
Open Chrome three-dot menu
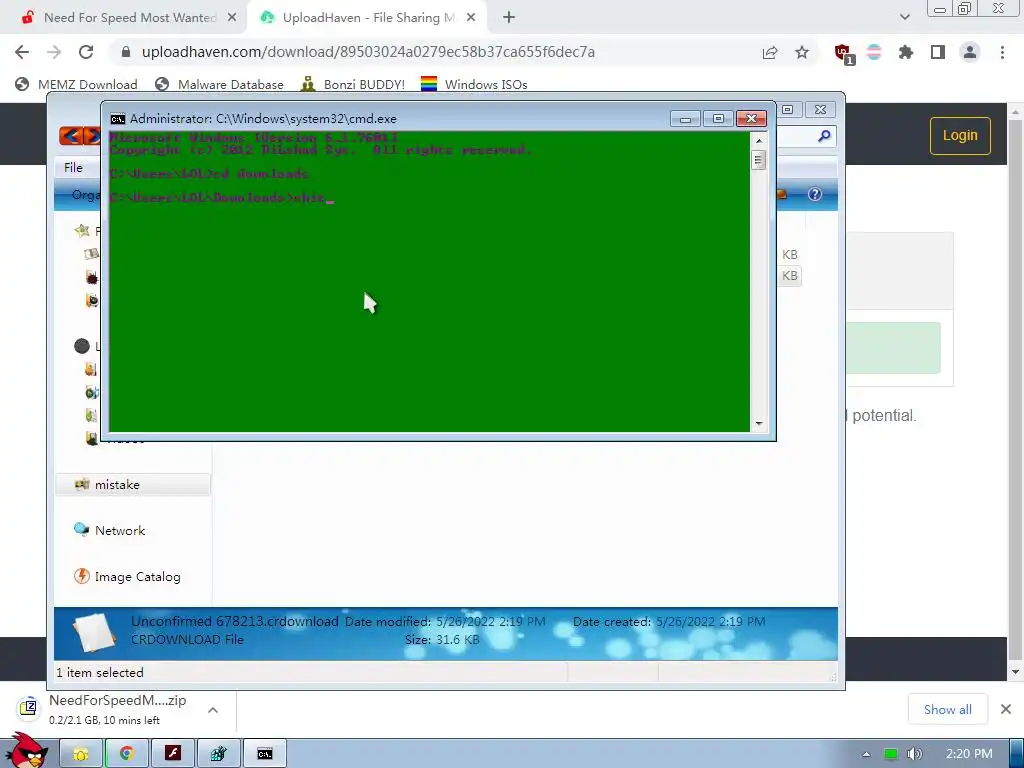1002,52
